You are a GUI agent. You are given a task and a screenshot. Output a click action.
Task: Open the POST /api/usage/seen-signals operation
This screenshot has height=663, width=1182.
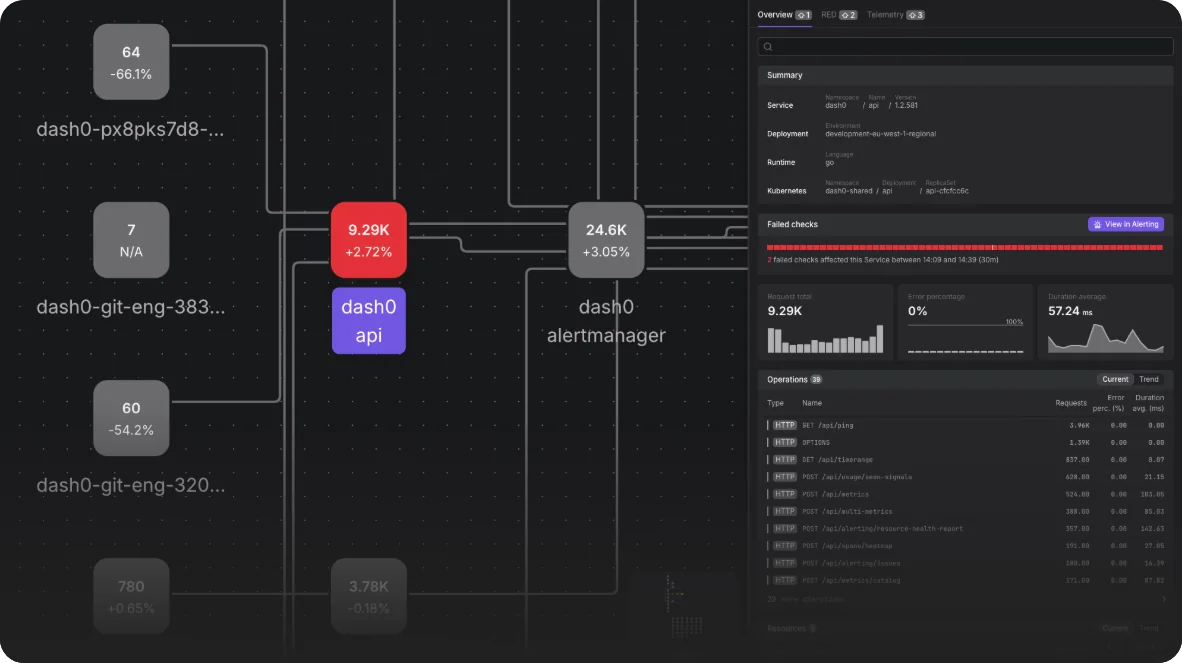966,477
